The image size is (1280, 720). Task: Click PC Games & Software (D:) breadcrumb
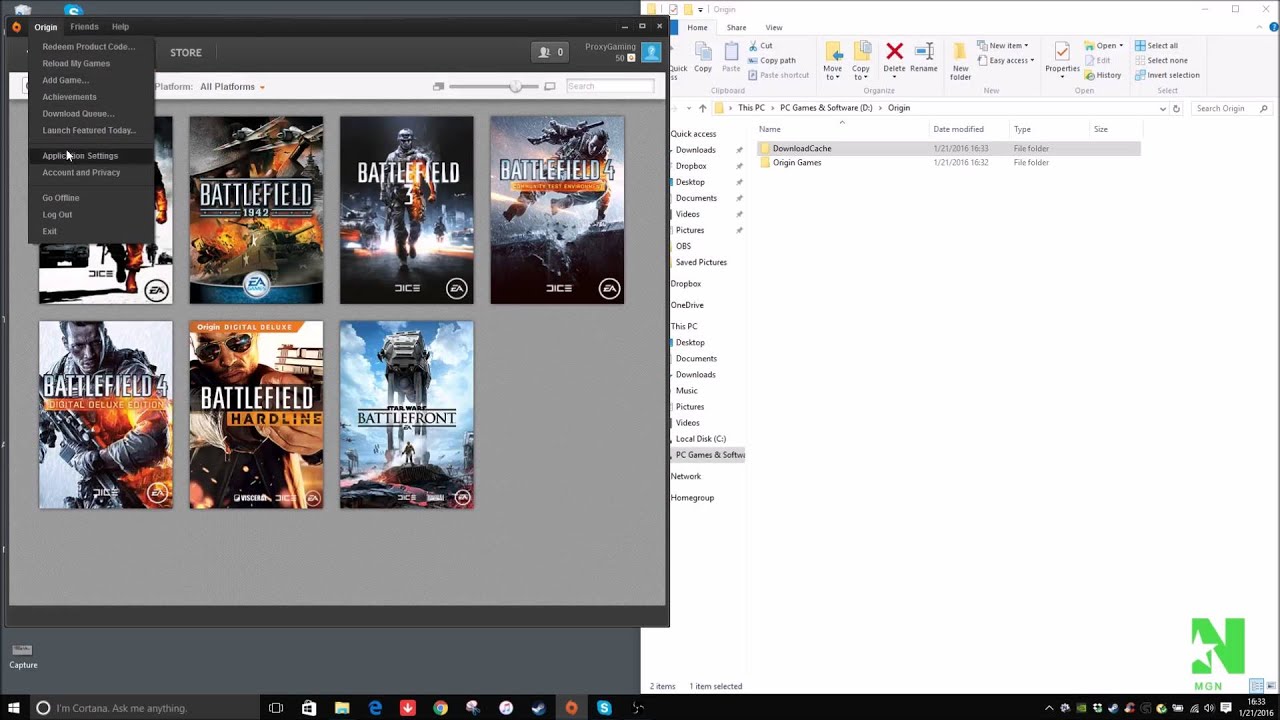(826, 108)
